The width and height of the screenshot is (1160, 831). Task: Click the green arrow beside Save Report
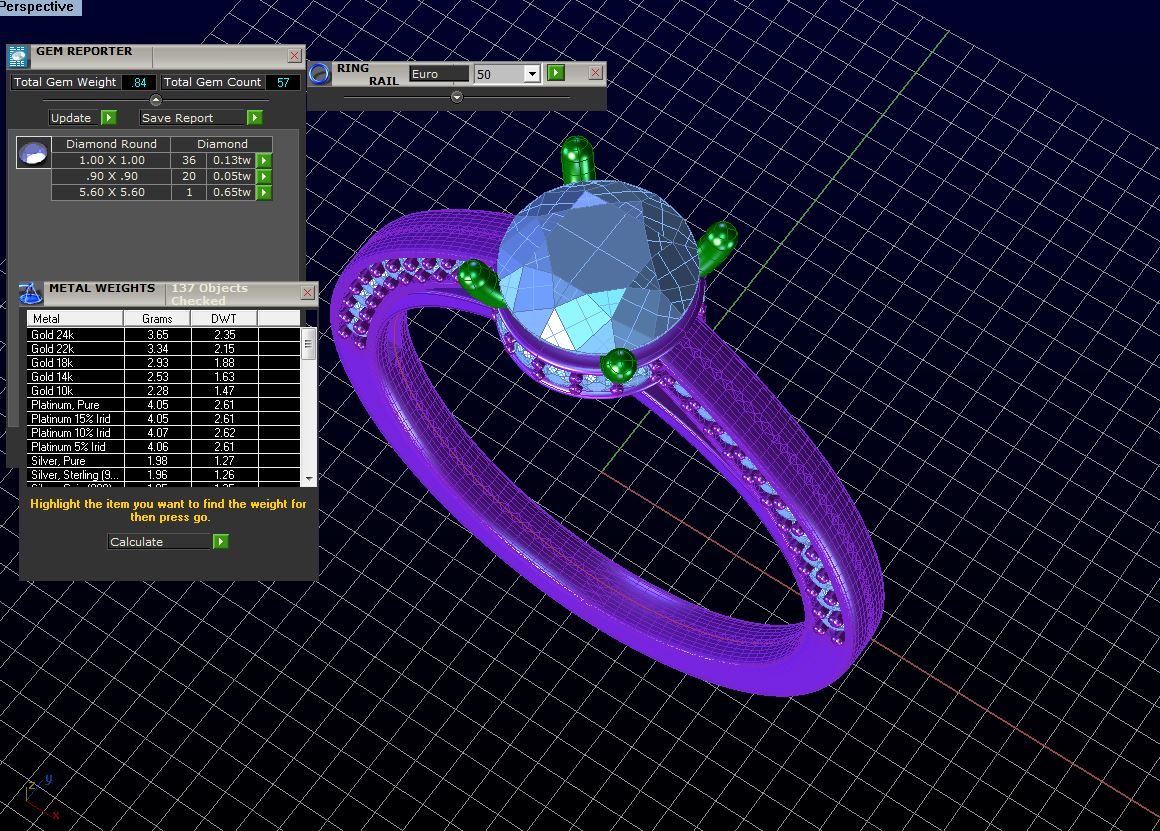point(254,118)
